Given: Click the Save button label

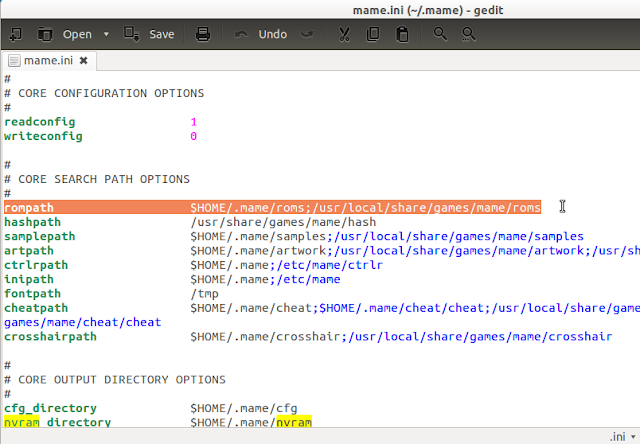Looking at the screenshot, I should (162, 34).
